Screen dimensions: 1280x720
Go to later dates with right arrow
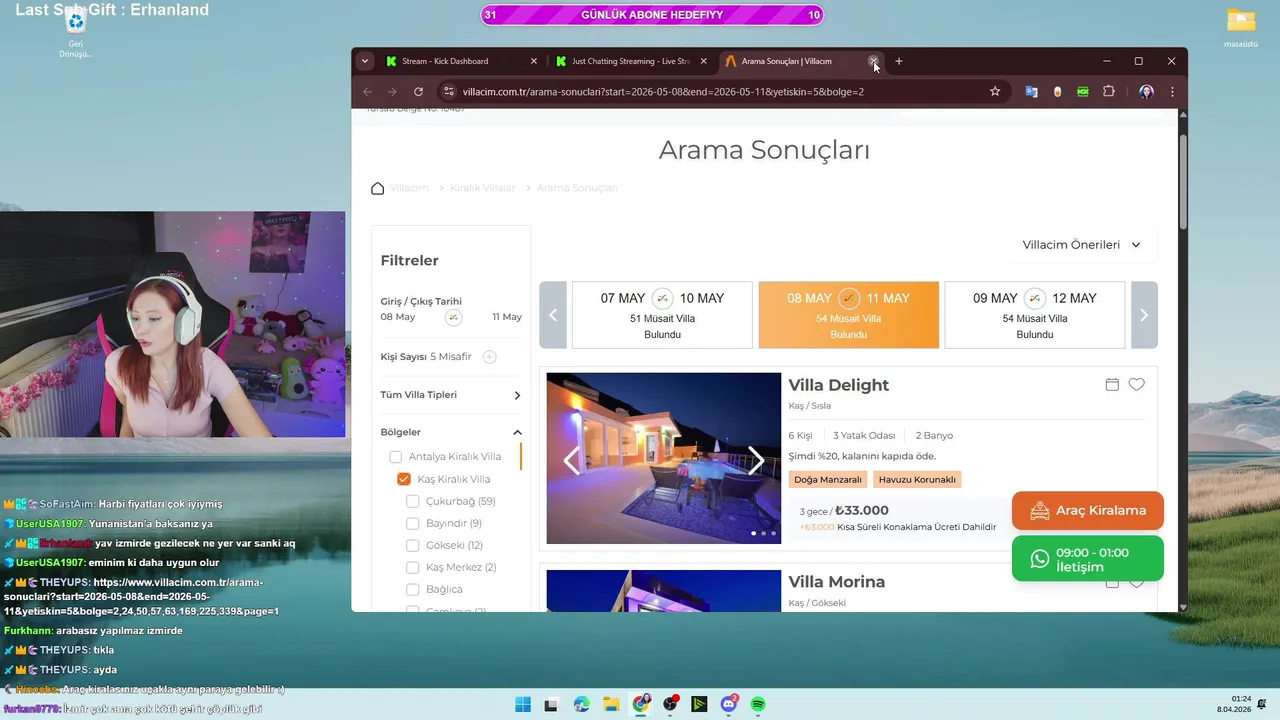(1144, 315)
